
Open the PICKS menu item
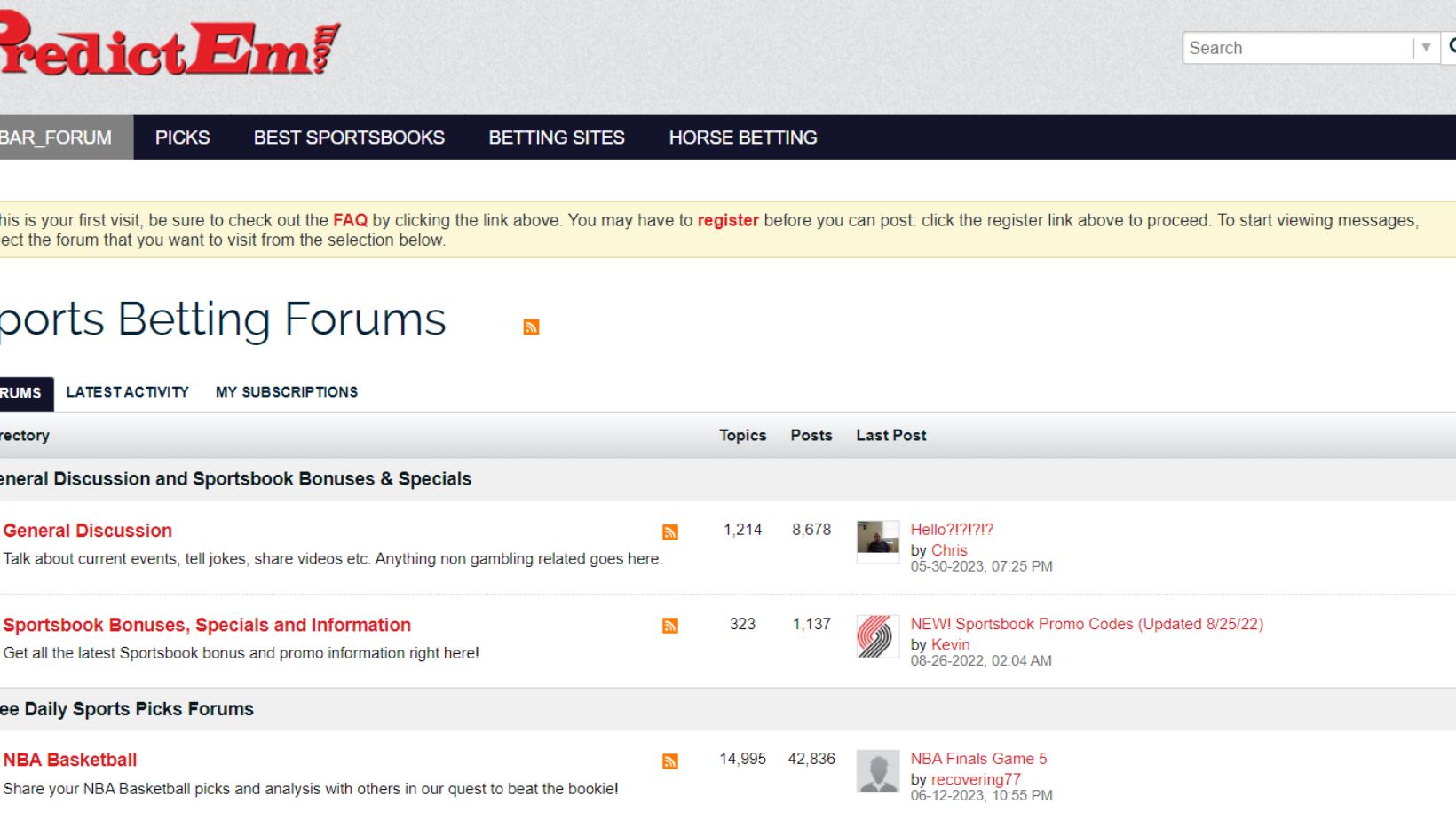[x=182, y=138]
